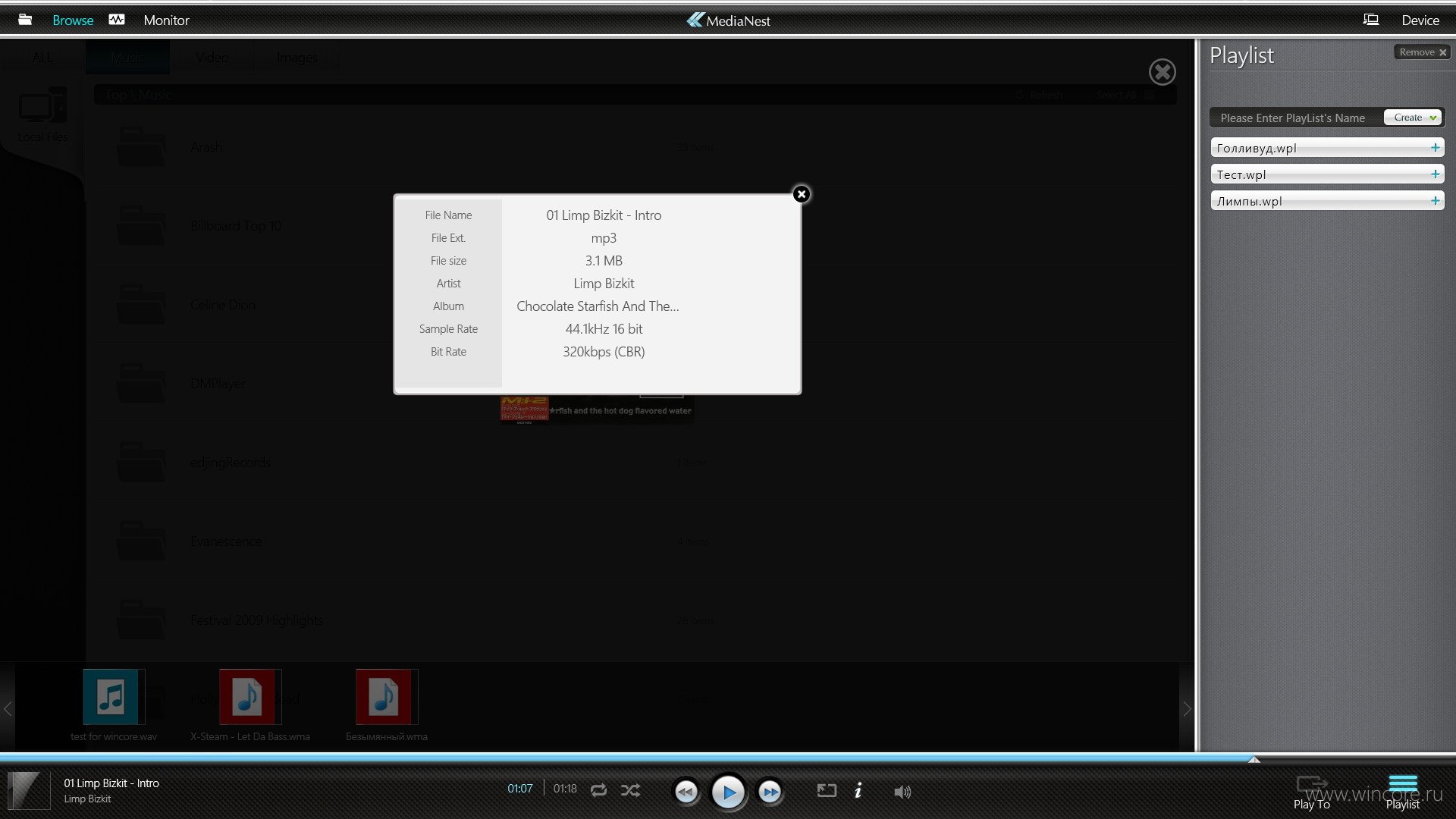1456x819 pixels.
Task: Click the now playing album thumbnail
Action: tap(28, 790)
